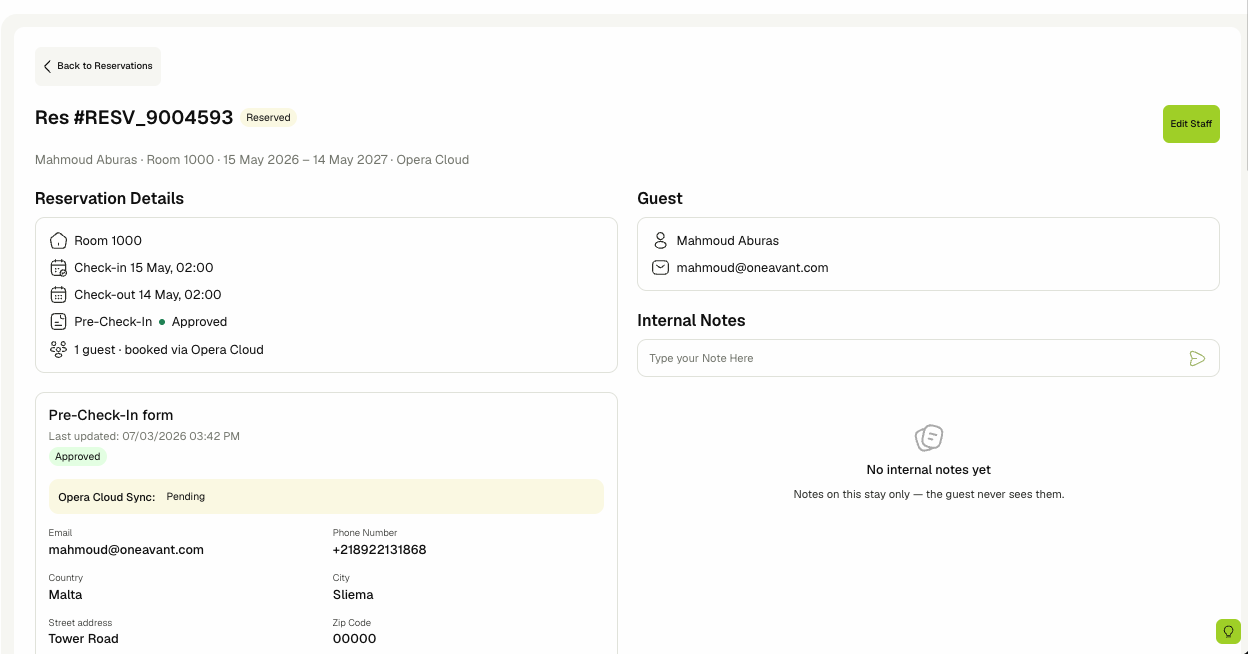Click street address Tower Road
This screenshot has height=654, width=1248.
point(84,639)
